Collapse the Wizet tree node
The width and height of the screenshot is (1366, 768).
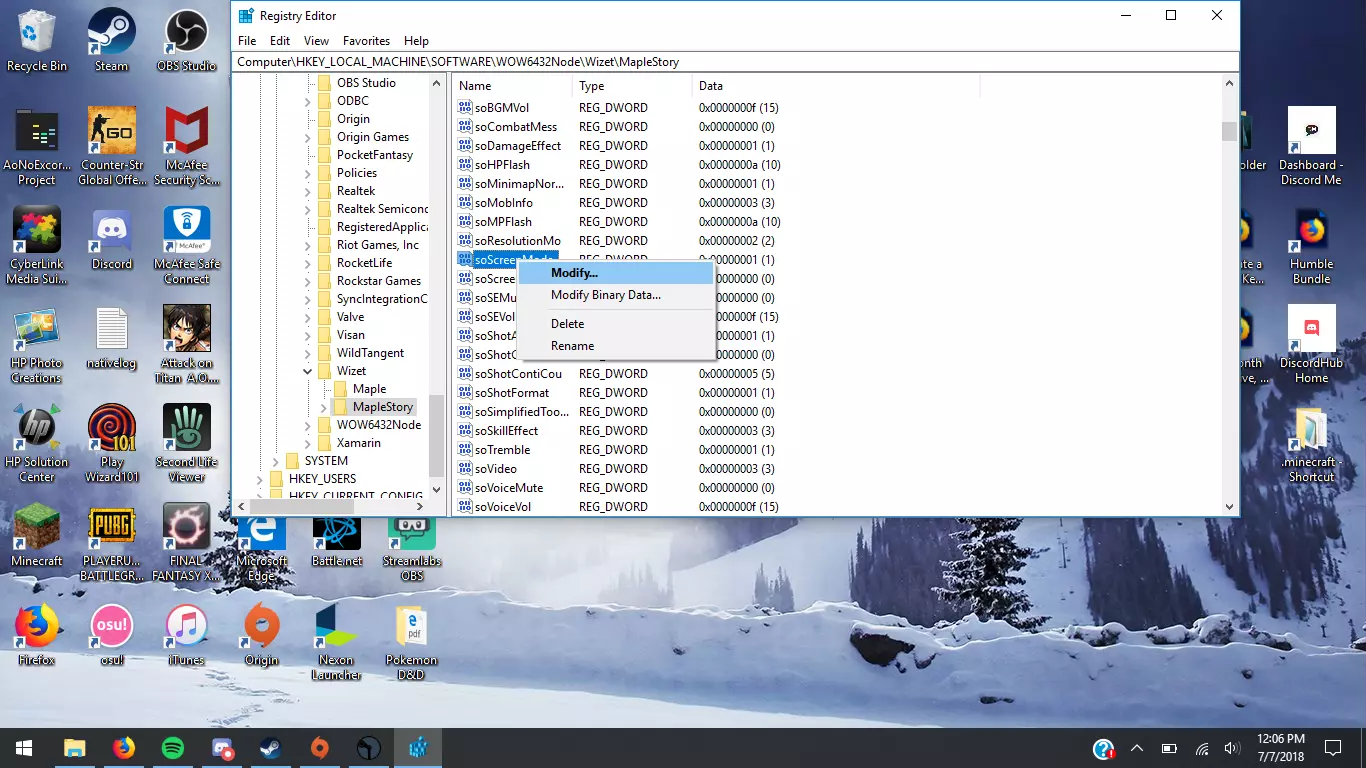click(308, 371)
